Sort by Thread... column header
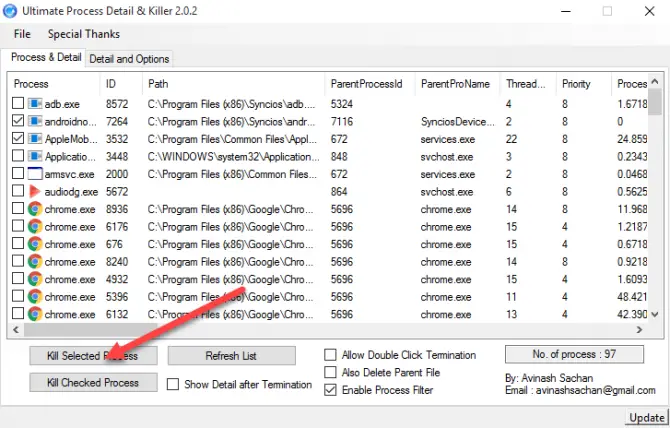The height and width of the screenshot is (428, 670). [528, 84]
